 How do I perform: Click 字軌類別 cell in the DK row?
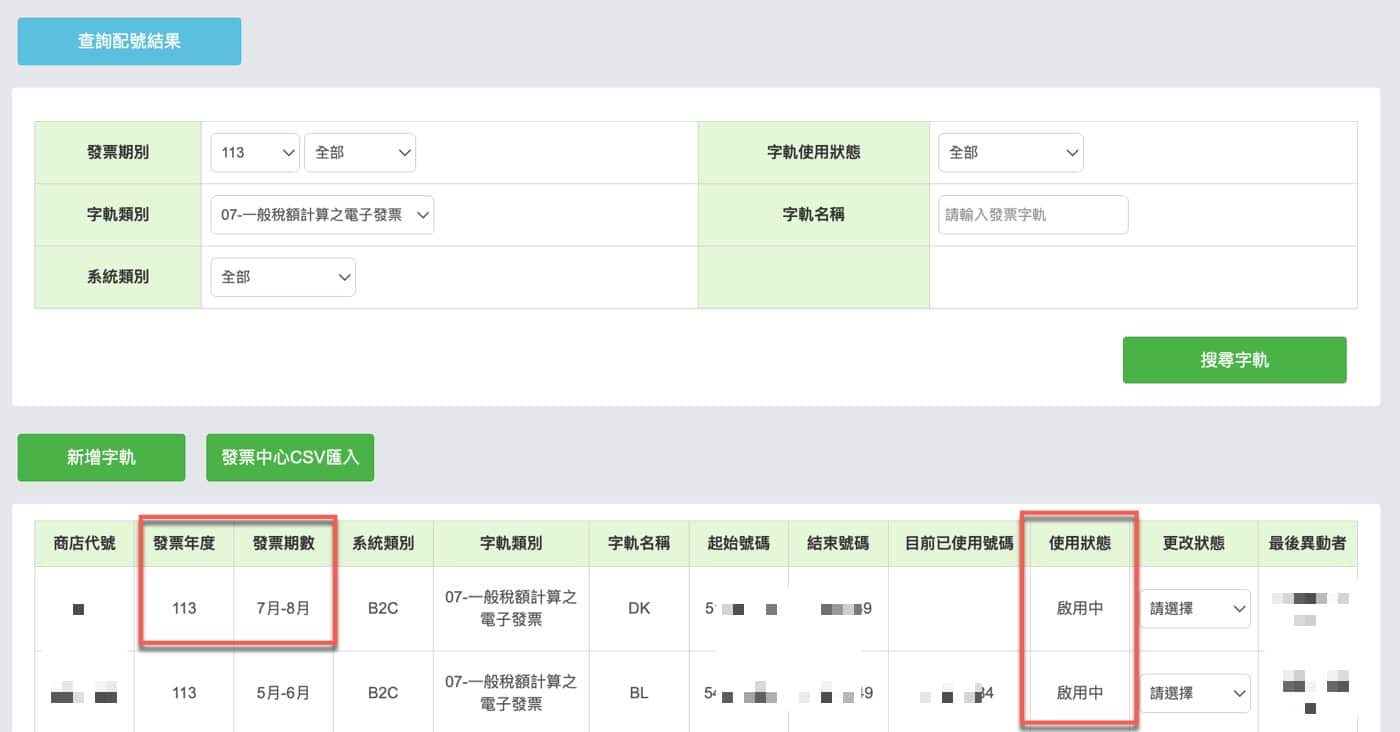pos(511,608)
